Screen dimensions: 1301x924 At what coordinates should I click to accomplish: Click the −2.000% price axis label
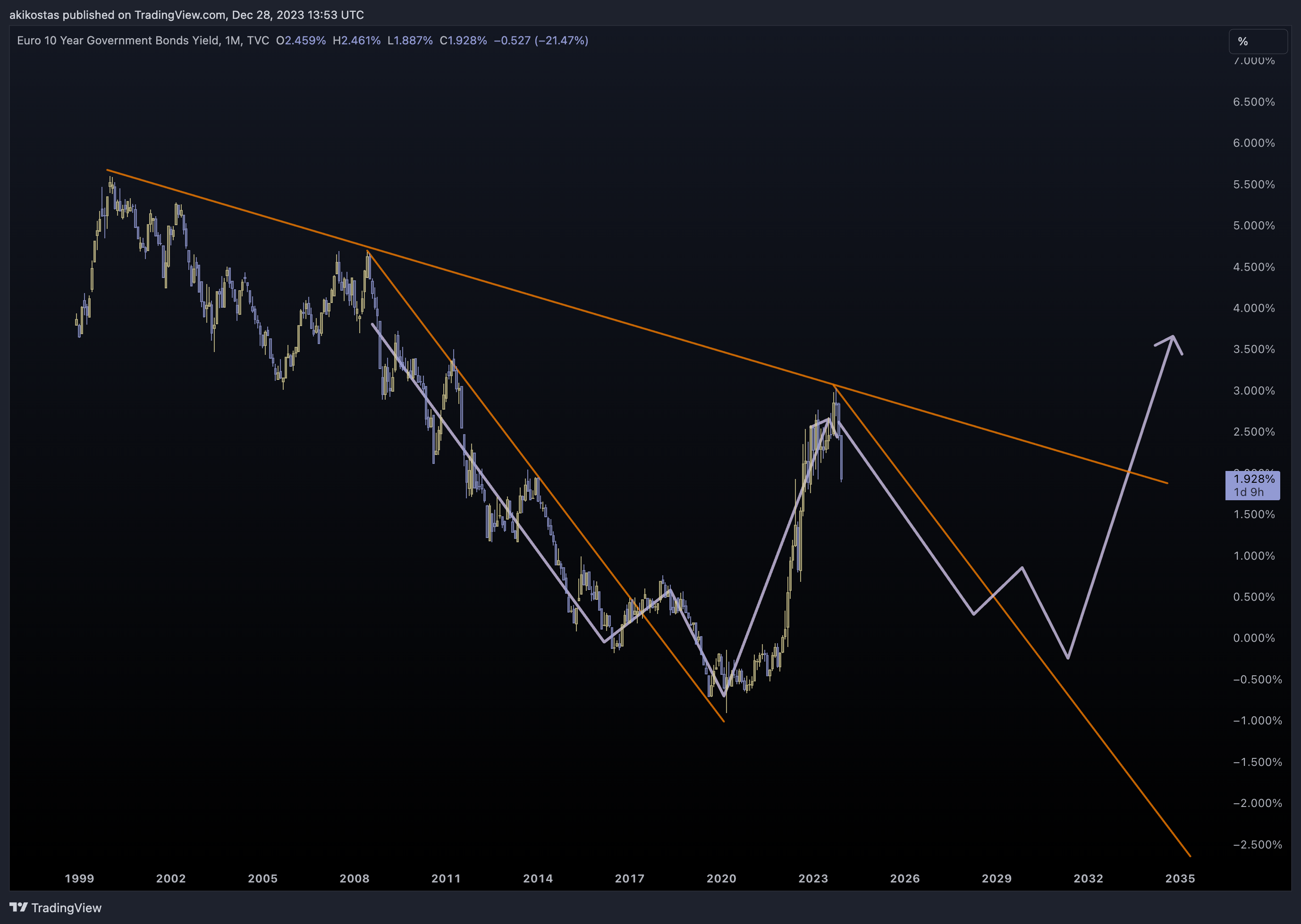[1258, 803]
